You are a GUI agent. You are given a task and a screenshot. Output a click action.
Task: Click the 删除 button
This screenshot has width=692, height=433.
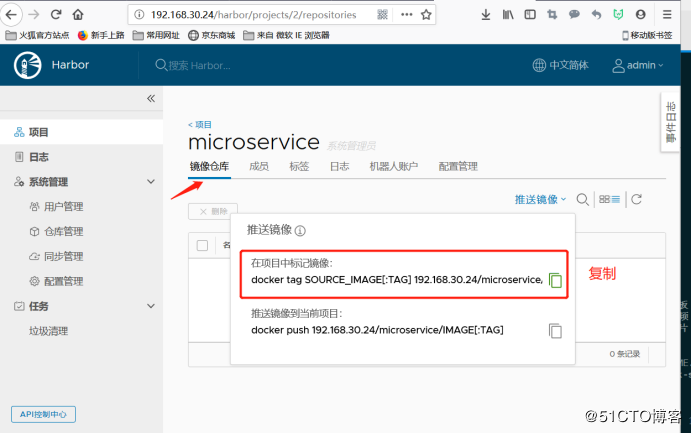pyautogui.click(x=213, y=211)
